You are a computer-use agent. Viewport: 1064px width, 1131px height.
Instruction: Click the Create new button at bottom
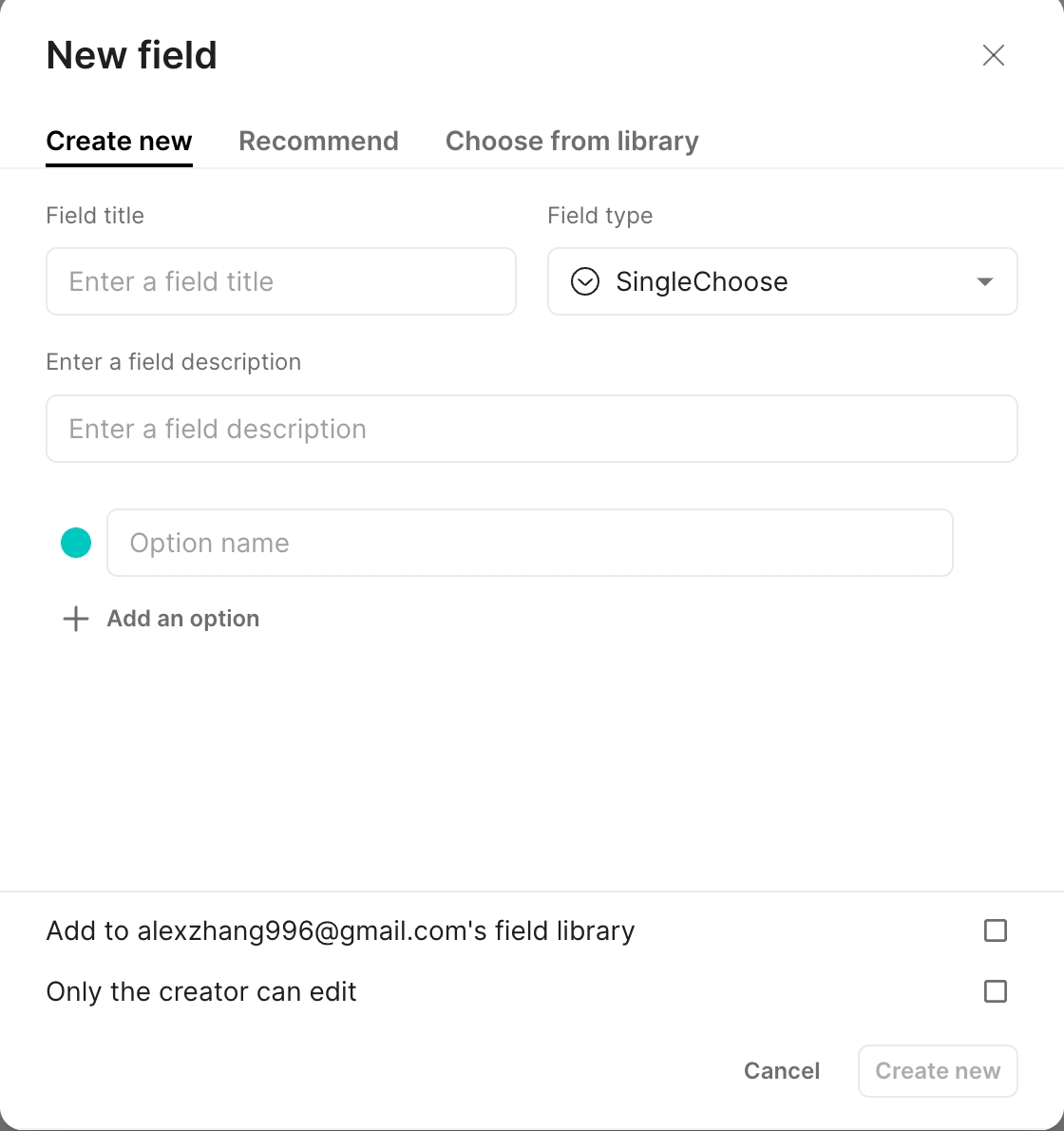[x=937, y=1071]
